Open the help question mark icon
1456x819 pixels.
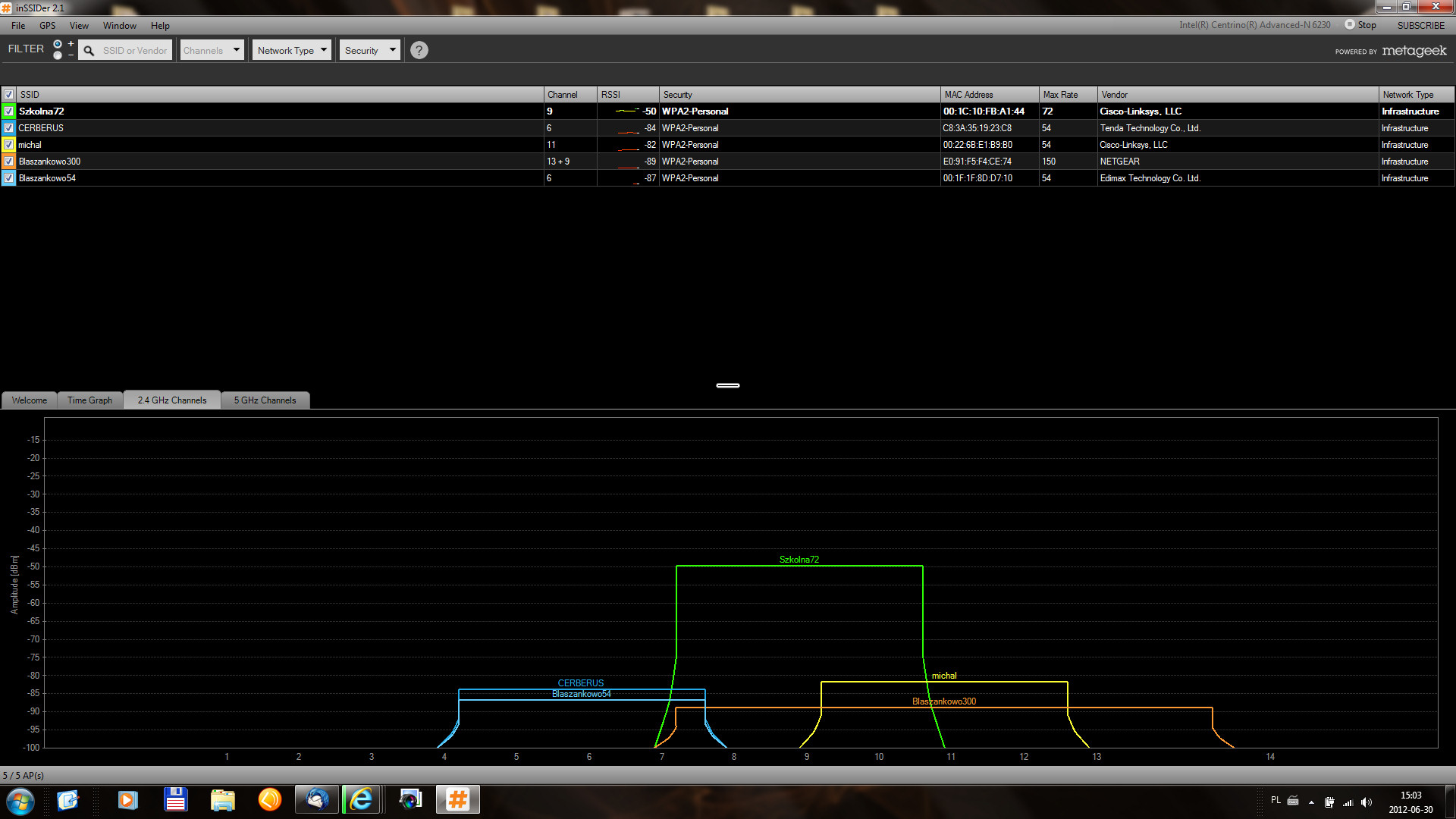419,50
